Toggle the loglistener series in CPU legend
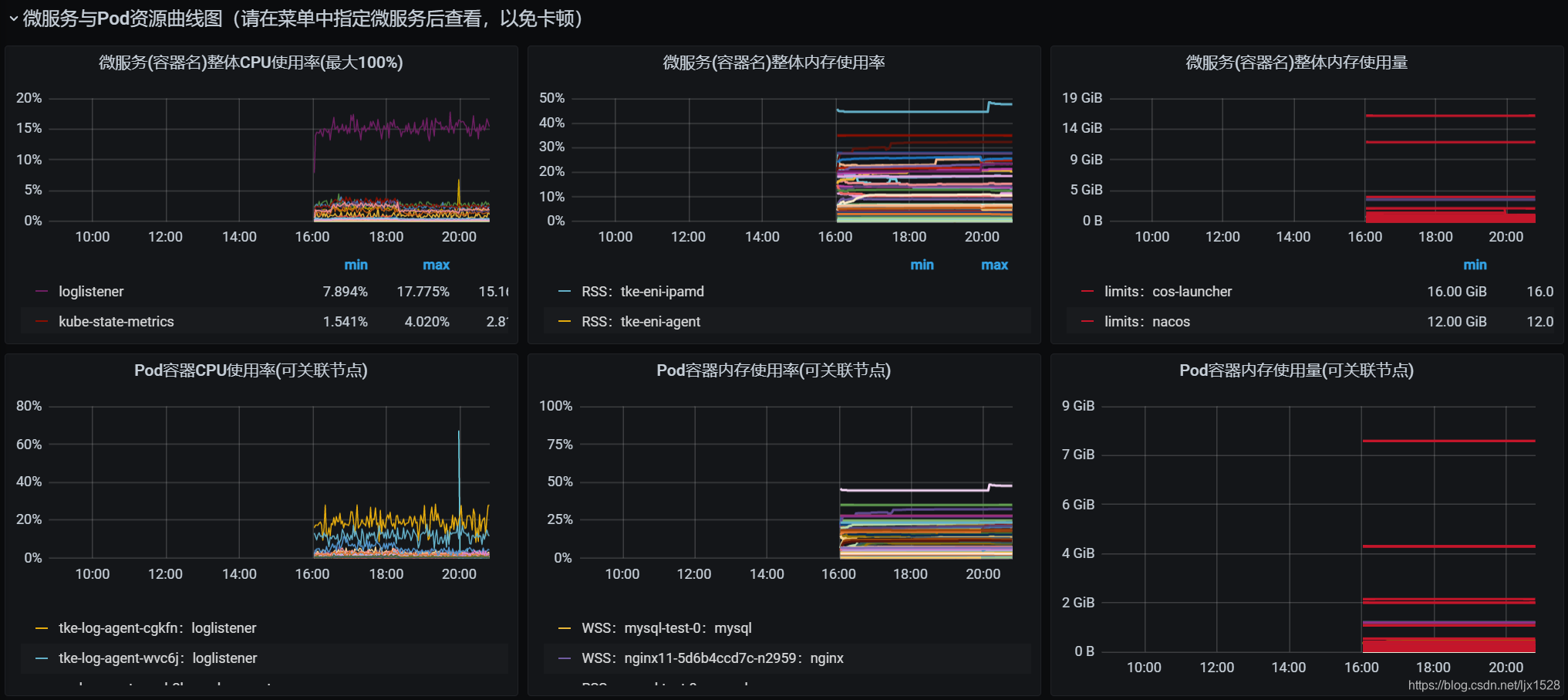1568x700 pixels. click(x=91, y=292)
